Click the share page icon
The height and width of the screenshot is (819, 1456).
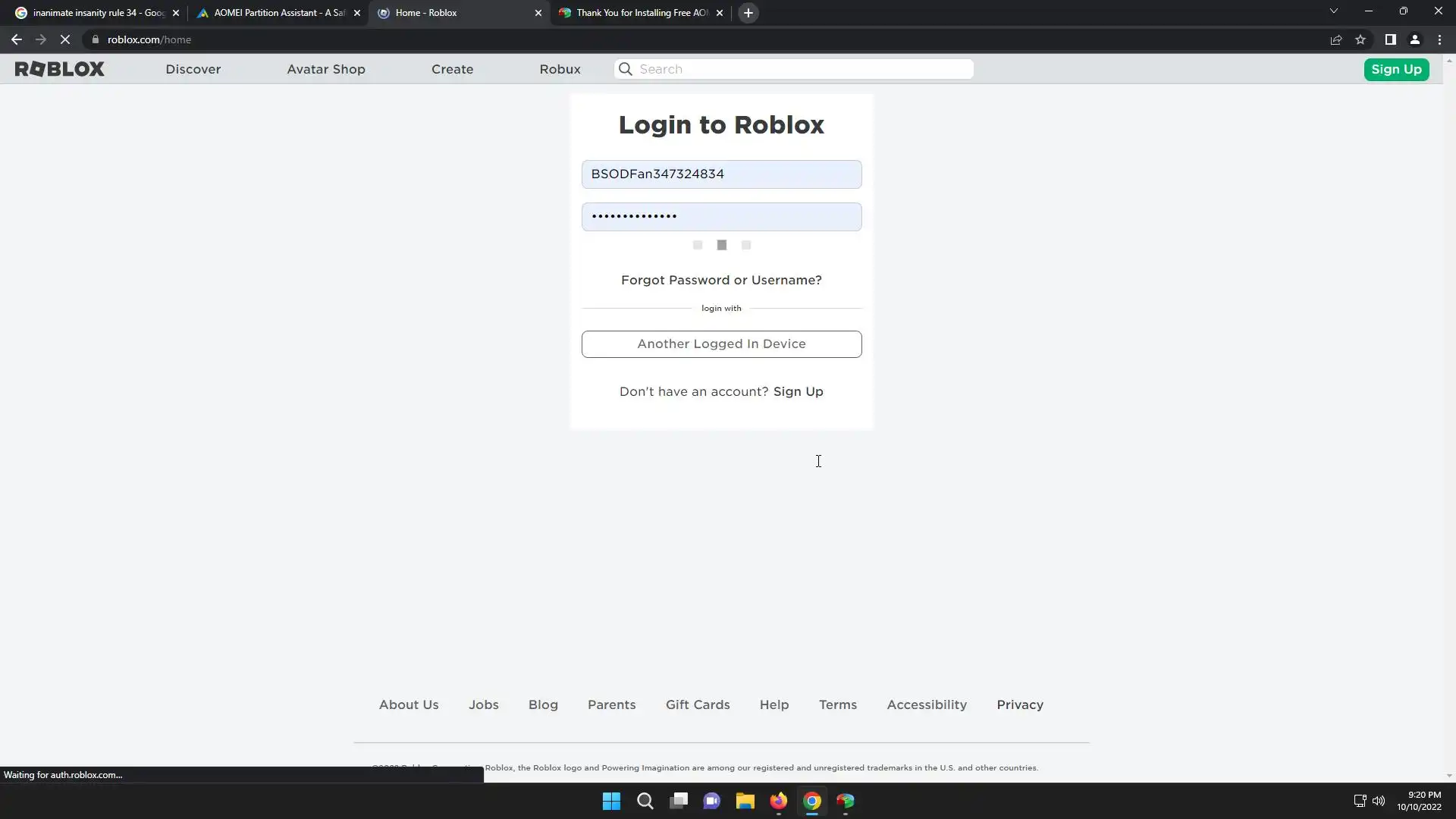click(x=1336, y=39)
